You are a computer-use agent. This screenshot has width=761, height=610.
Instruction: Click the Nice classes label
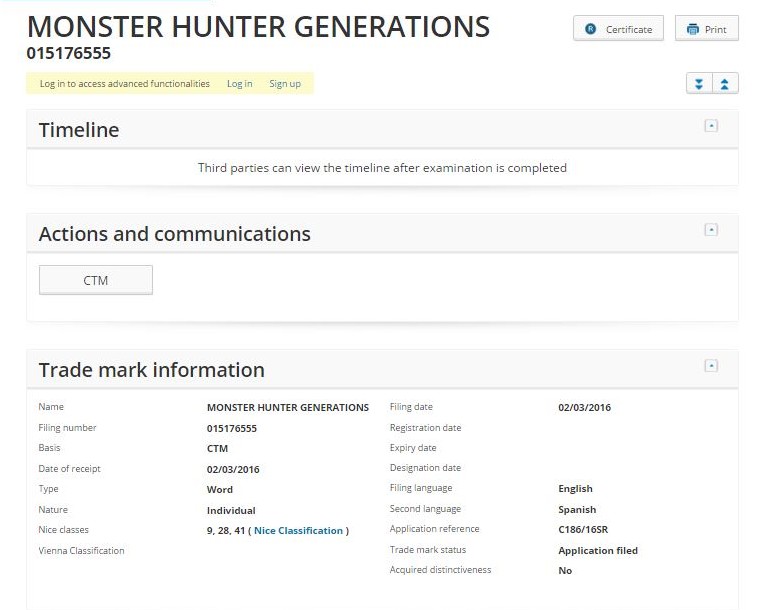tap(64, 530)
